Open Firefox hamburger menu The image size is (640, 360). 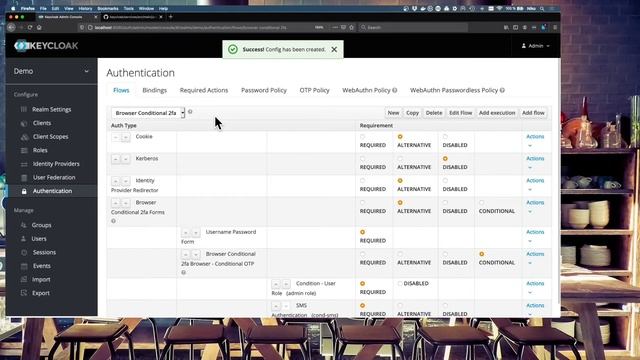tap(555, 27)
